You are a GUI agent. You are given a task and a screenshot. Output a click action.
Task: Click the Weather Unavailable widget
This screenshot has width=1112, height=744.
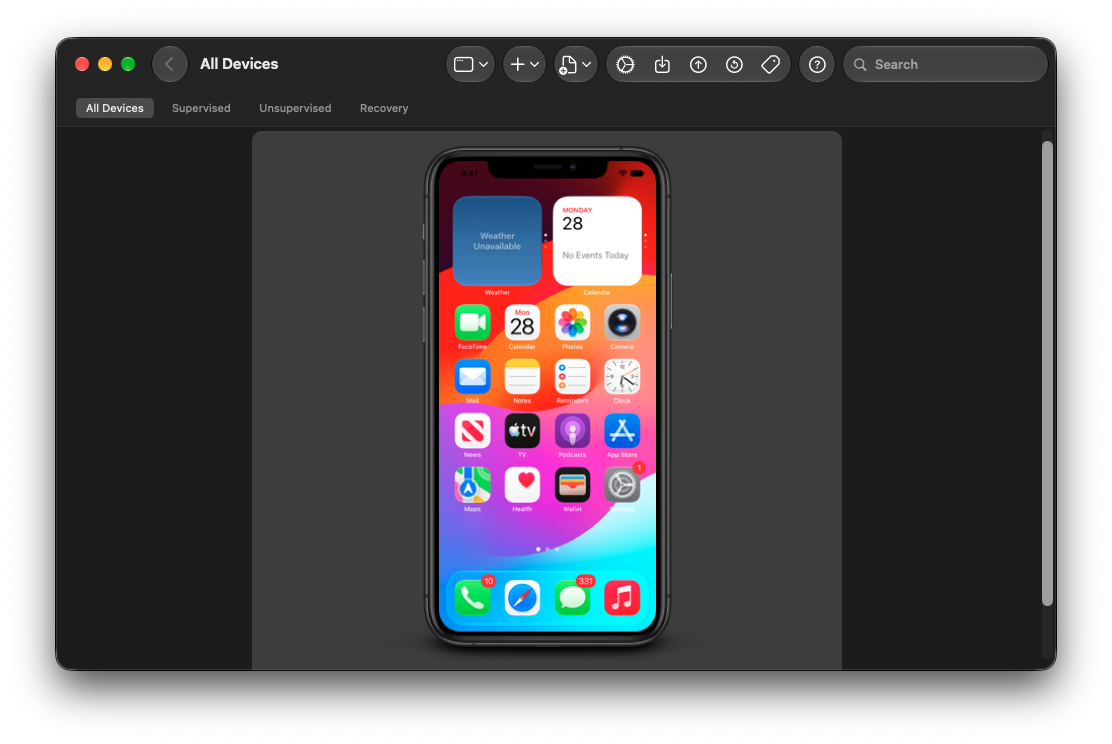click(x=497, y=241)
